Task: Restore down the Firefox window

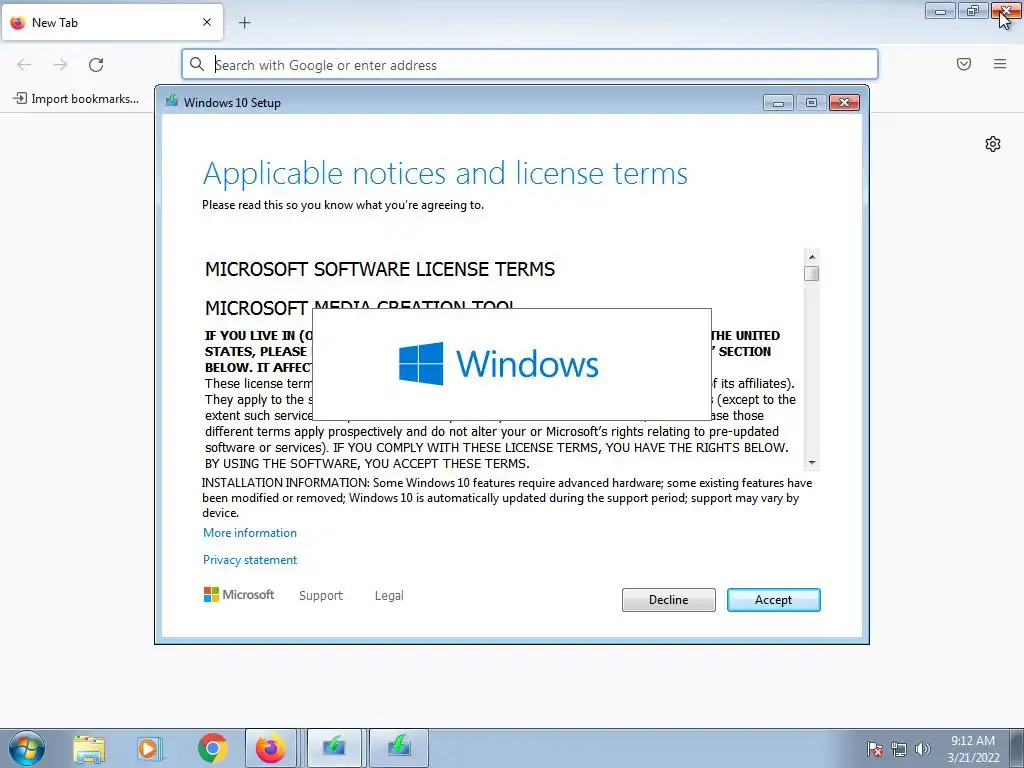Action: coord(973,10)
